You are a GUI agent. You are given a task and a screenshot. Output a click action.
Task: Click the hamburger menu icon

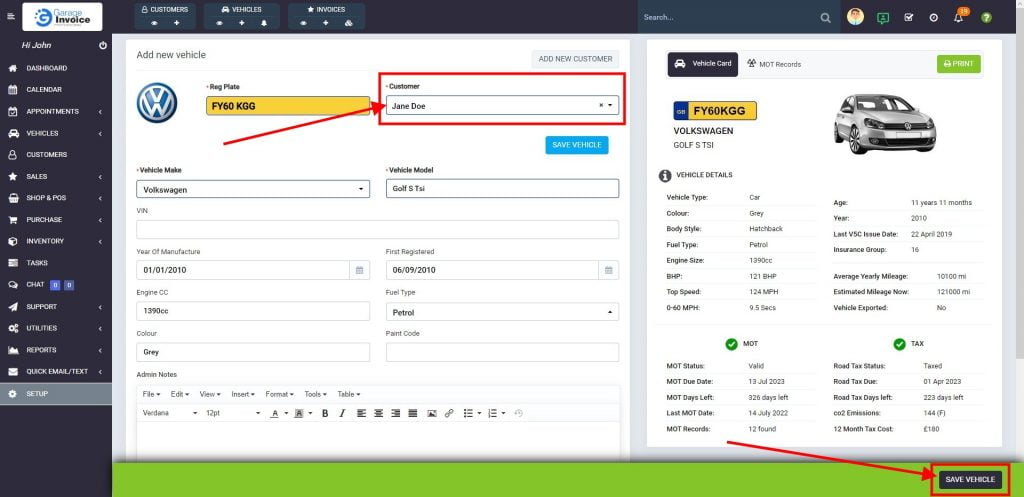pyautogui.click(x=11, y=17)
